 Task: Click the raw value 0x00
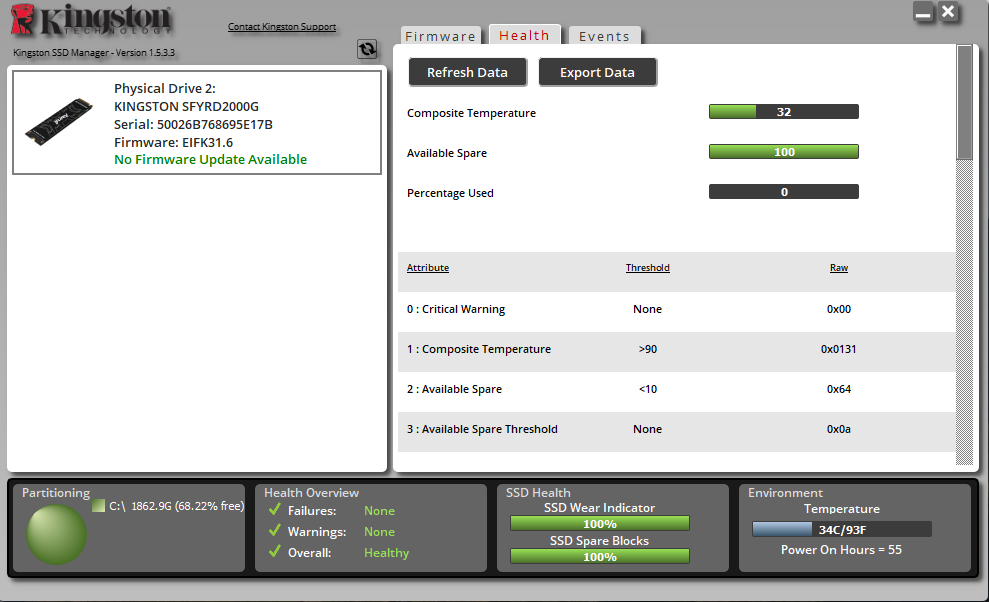pyautogui.click(x=839, y=309)
